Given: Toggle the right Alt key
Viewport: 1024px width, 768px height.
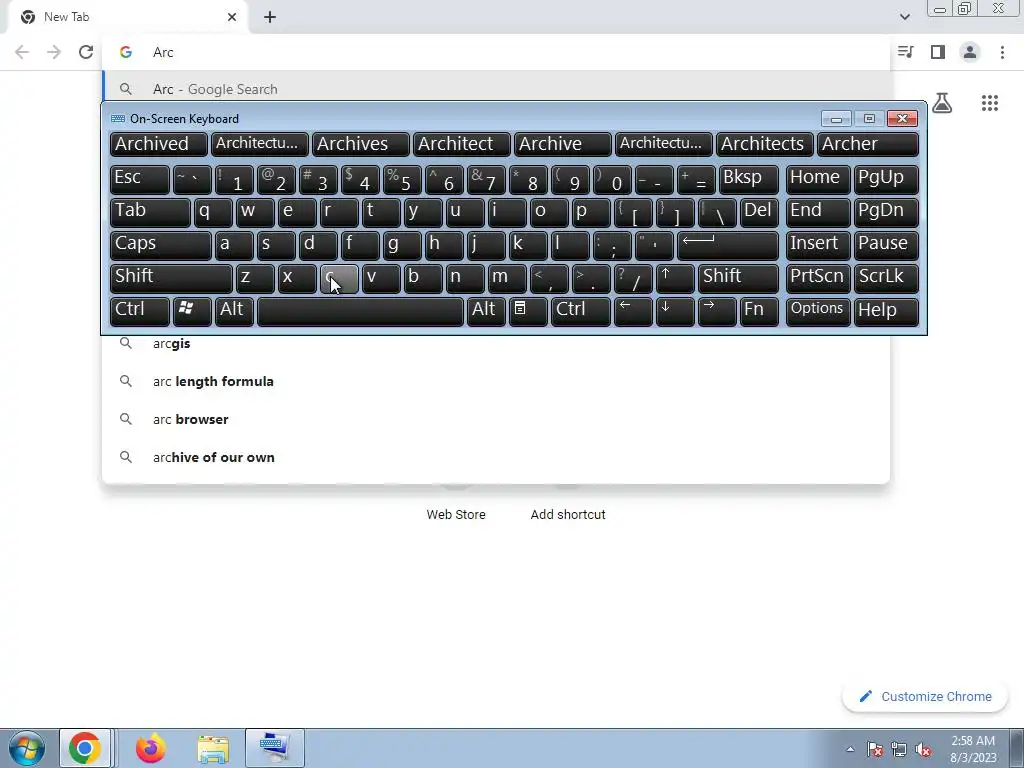Looking at the screenshot, I should [x=486, y=310].
